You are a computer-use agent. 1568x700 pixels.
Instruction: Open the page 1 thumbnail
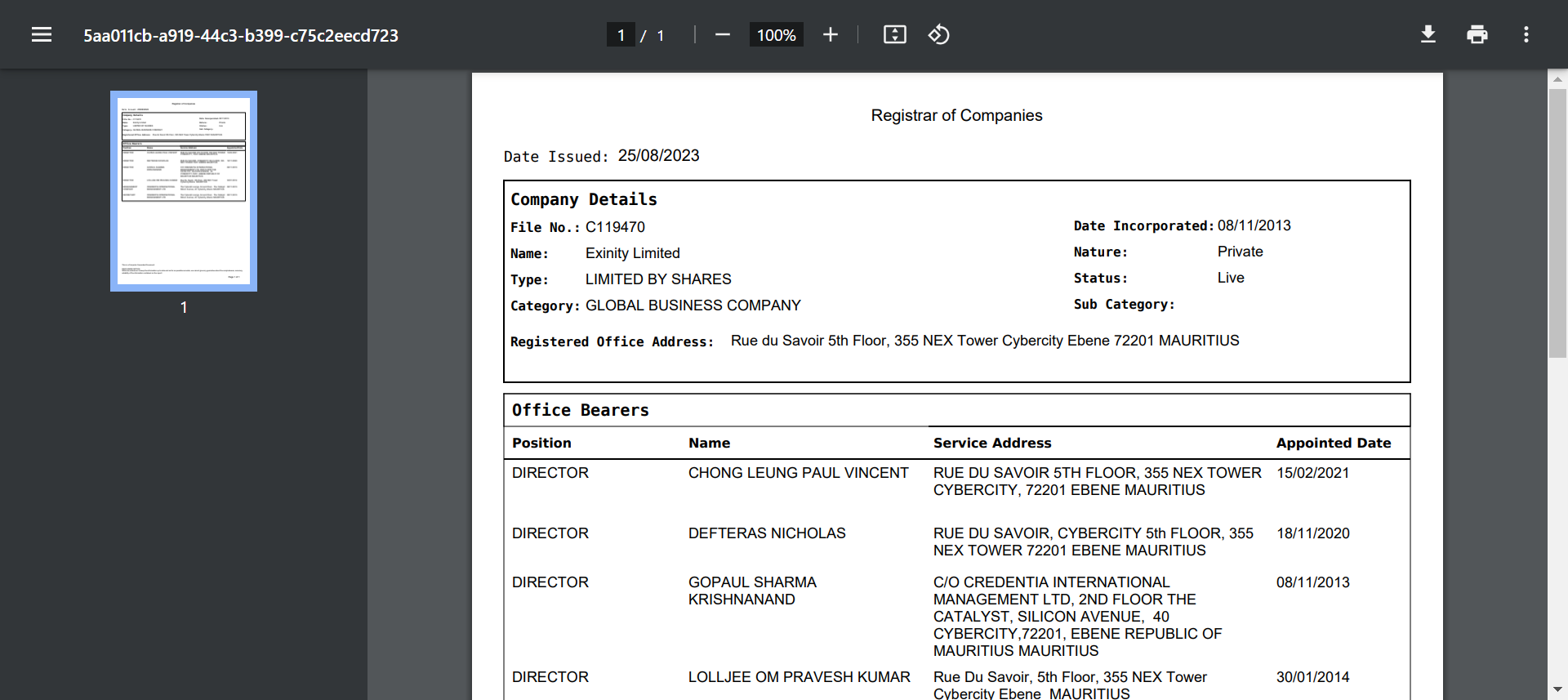click(x=184, y=191)
